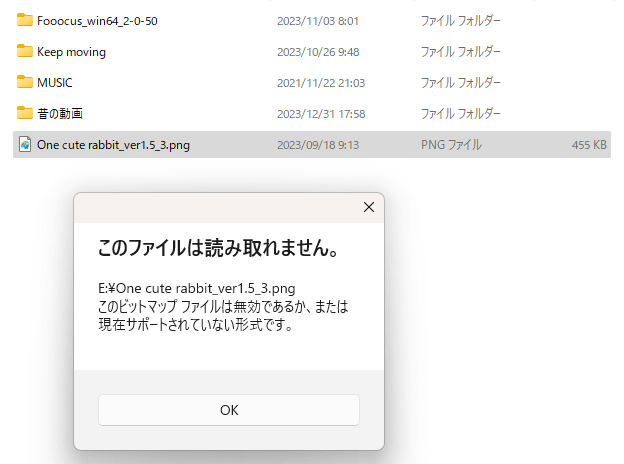Click the MUSIC folder icon
The height and width of the screenshot is (464, 624).
[x=25, y=82]
